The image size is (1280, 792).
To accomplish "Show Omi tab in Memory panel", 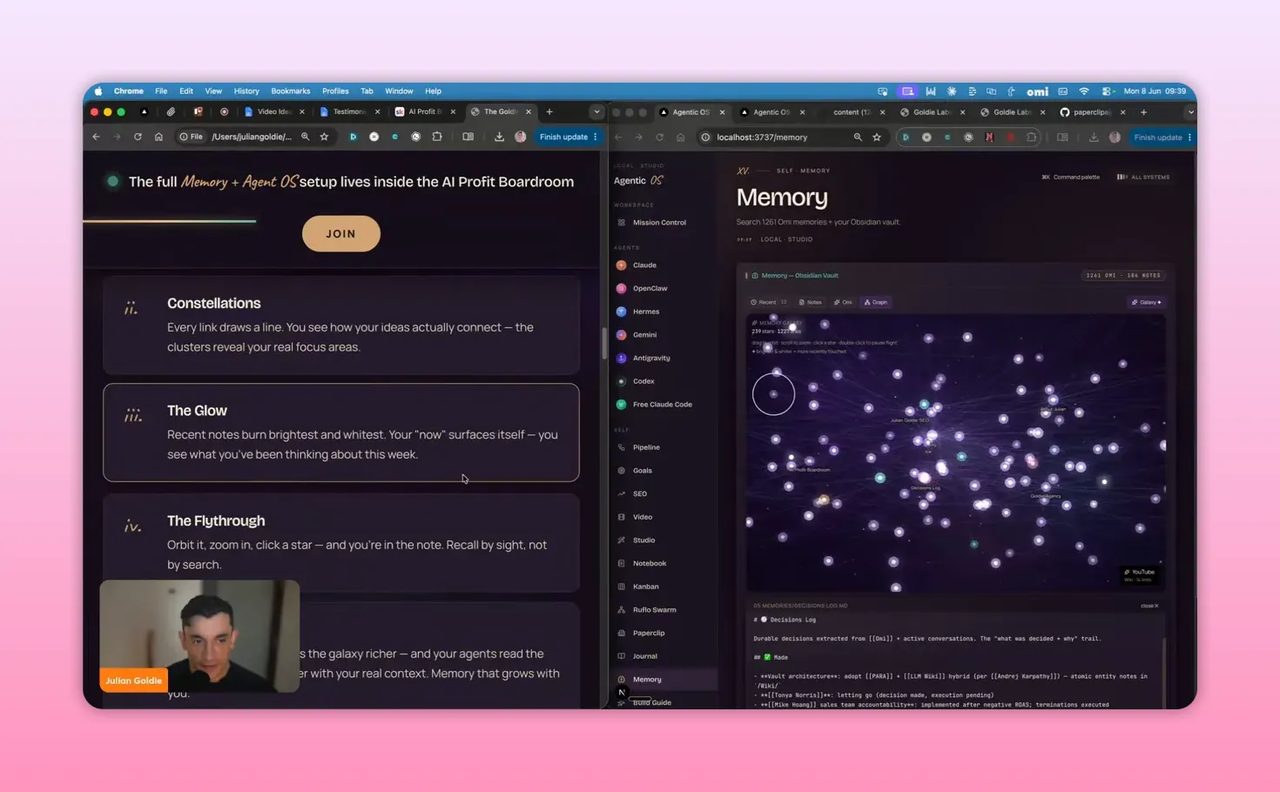I will pos(842,302).
